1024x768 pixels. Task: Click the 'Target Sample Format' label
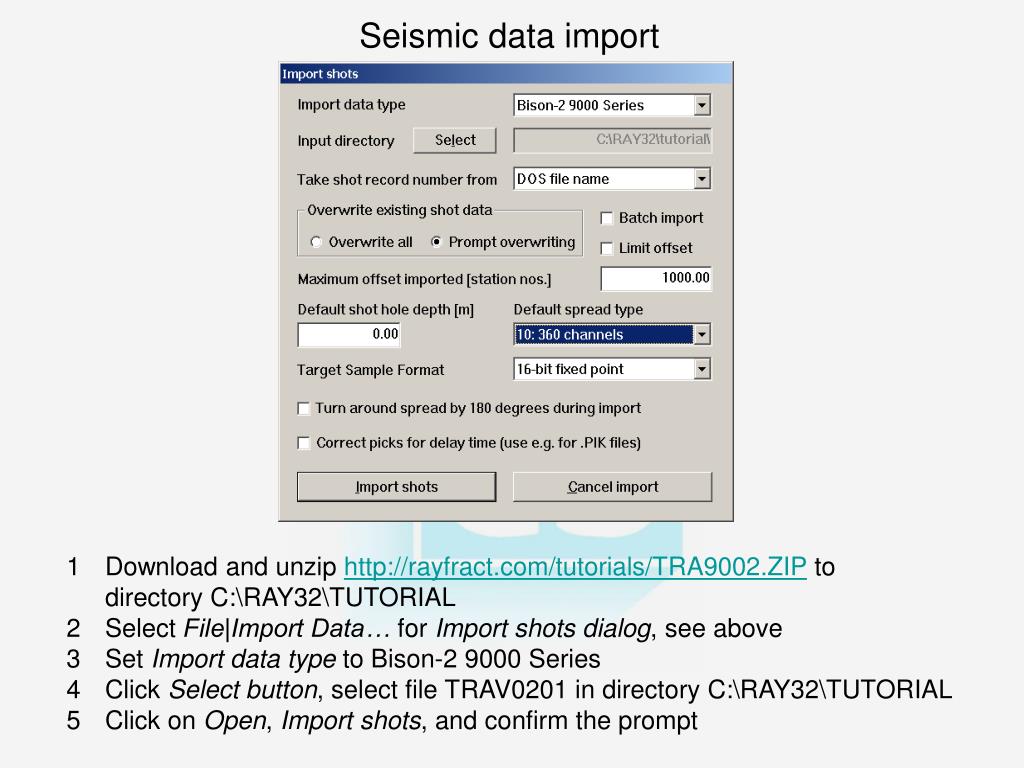370,370
